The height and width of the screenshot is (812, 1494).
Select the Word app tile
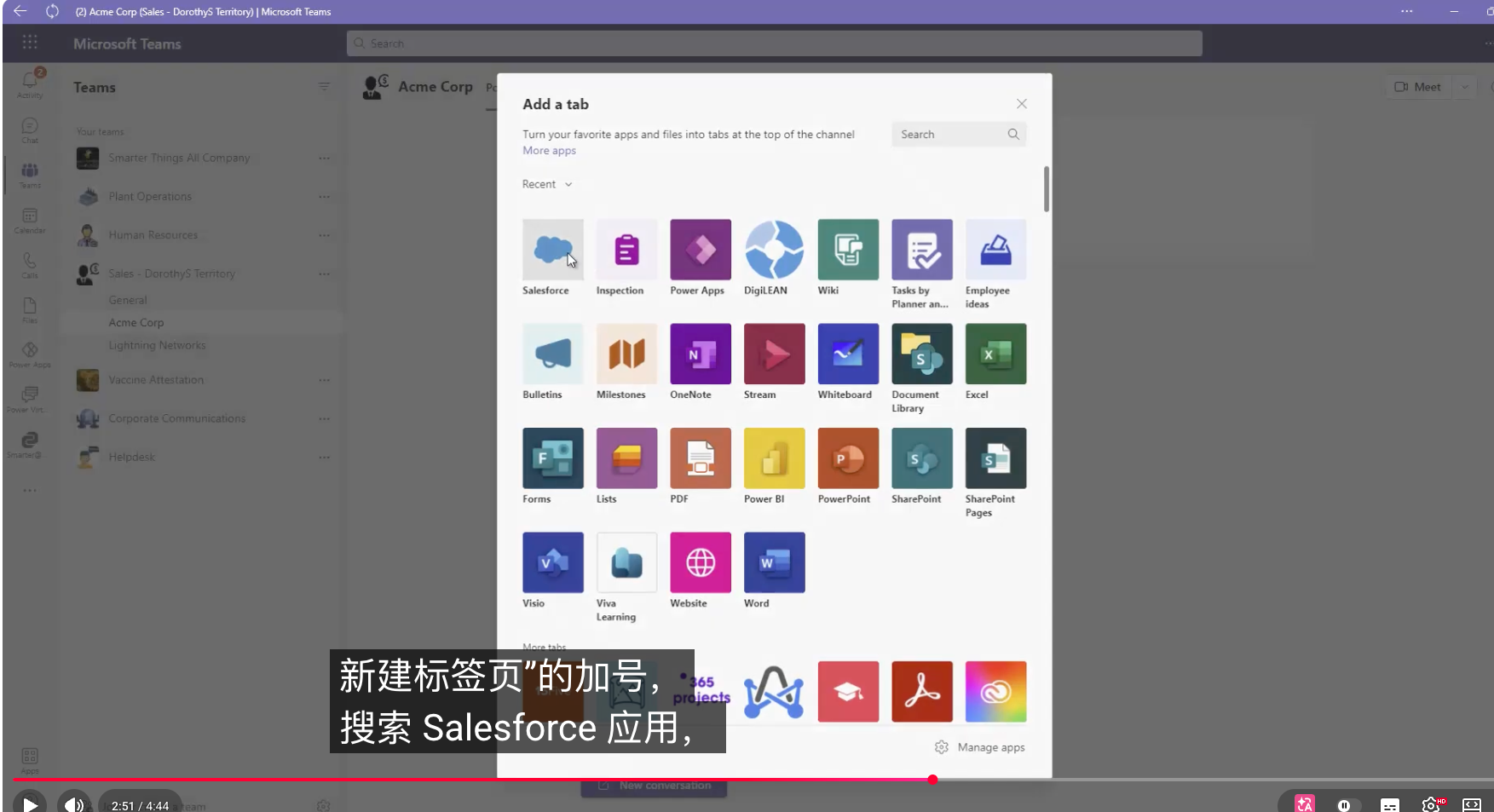[775, 562]
